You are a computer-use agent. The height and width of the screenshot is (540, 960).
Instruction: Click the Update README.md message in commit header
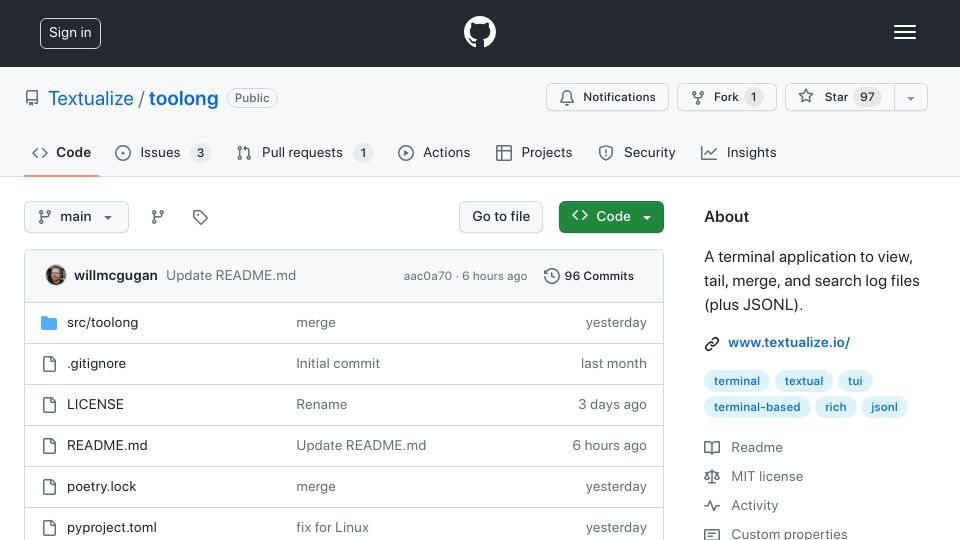coord(231,276)
